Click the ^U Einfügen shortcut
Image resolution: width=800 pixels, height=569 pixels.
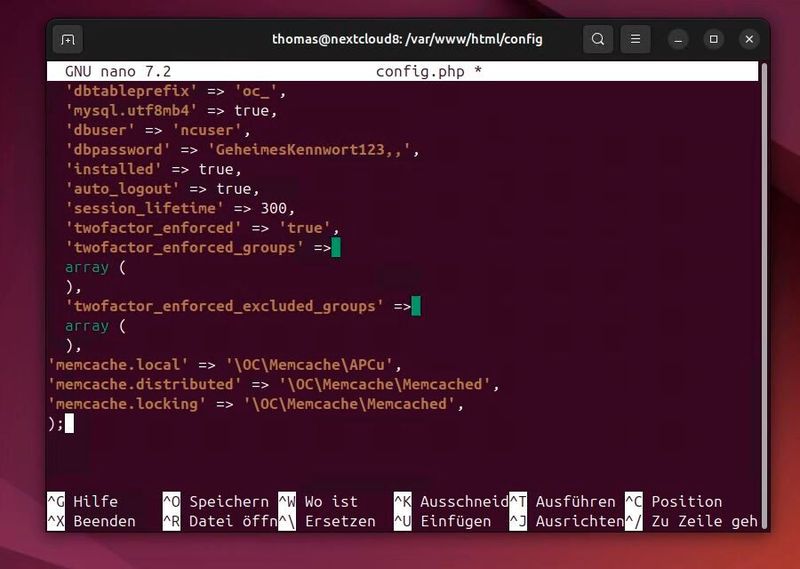point(442,522)
